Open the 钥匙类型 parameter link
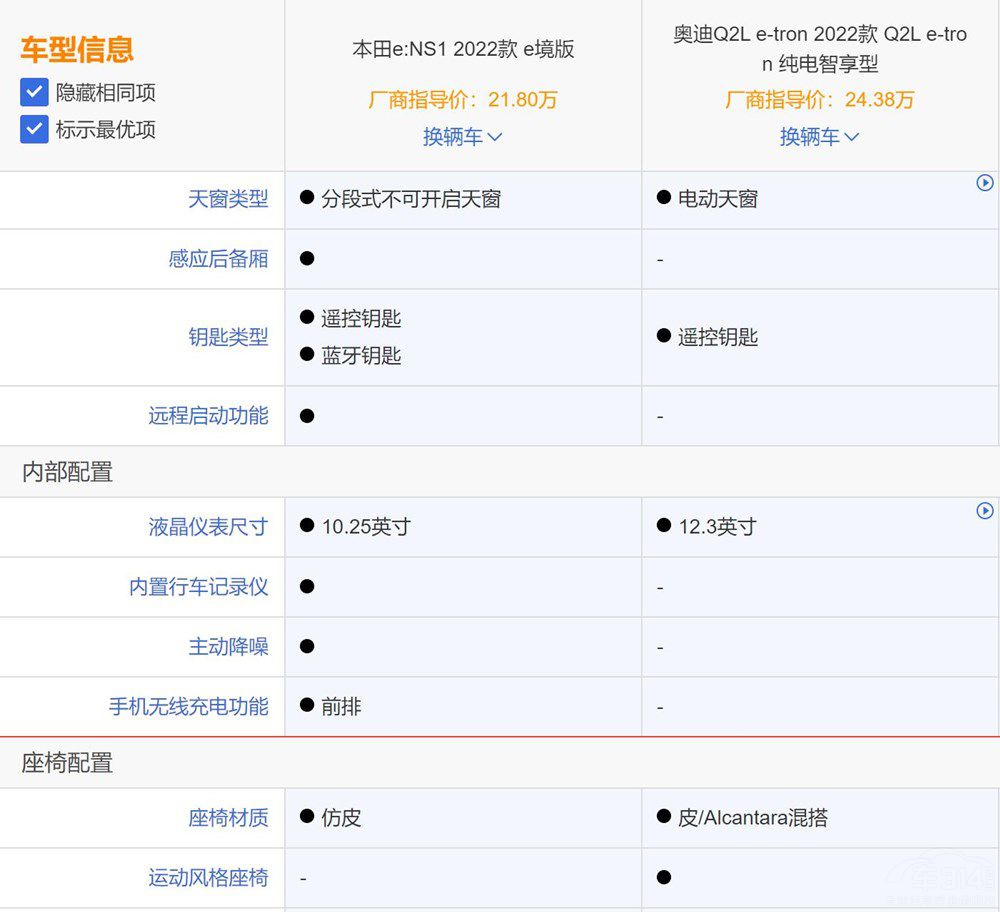Image resolution: width=1000 pixels, height=912 pixels. tap(228, 337)
